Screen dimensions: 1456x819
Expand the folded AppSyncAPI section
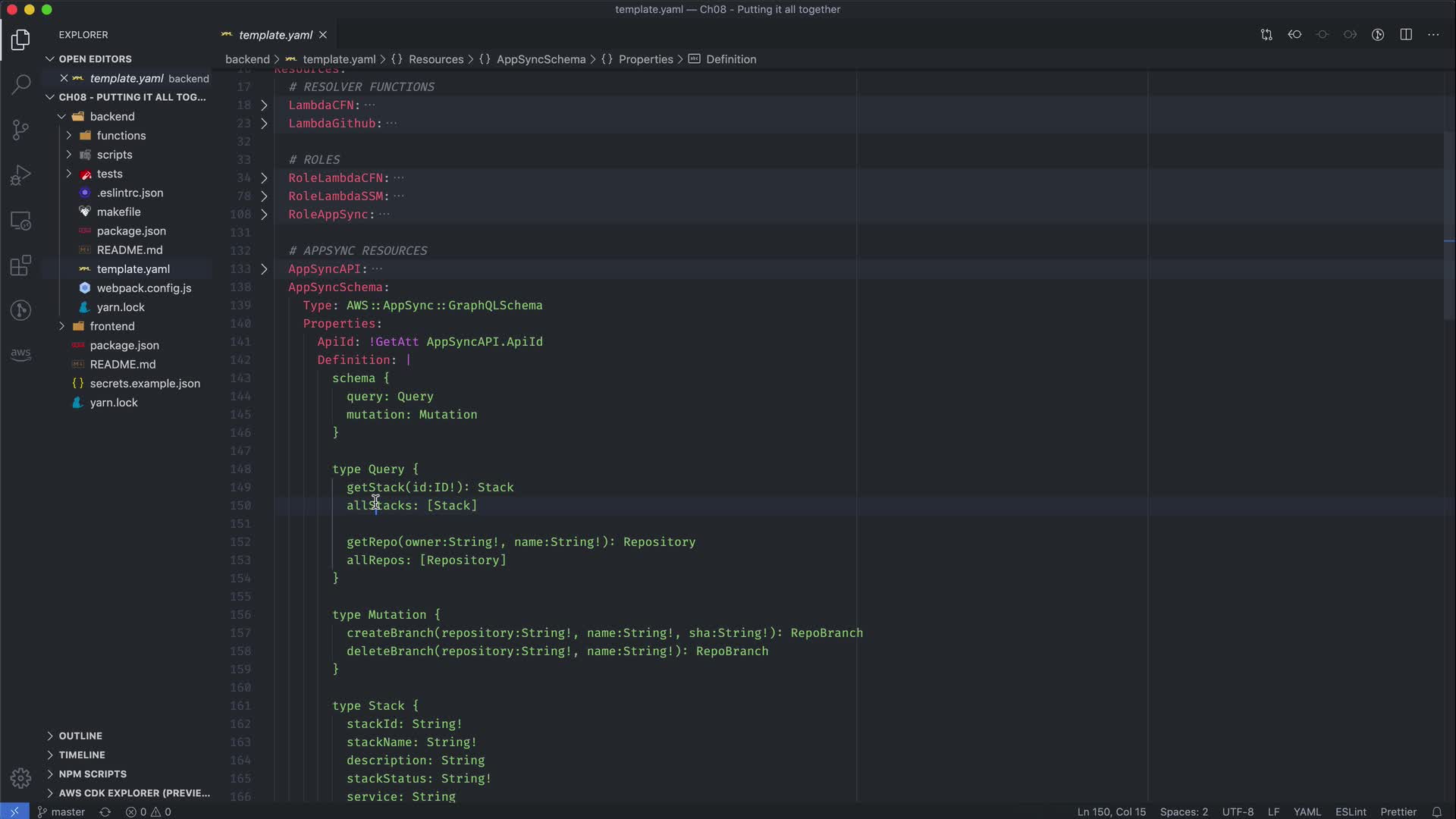tap(264, 269)
